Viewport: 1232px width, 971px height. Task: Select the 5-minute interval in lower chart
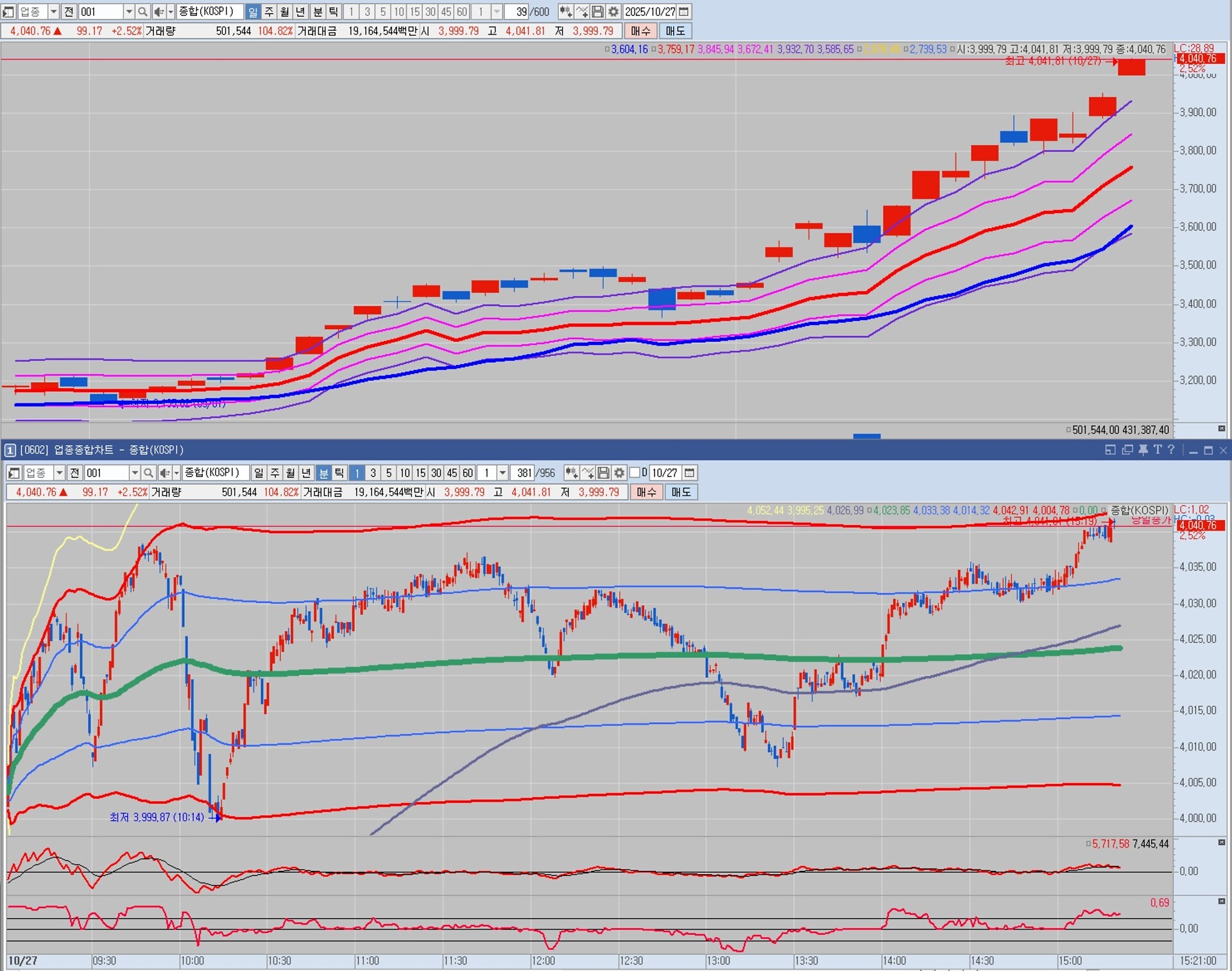click(x=389, y=473)
